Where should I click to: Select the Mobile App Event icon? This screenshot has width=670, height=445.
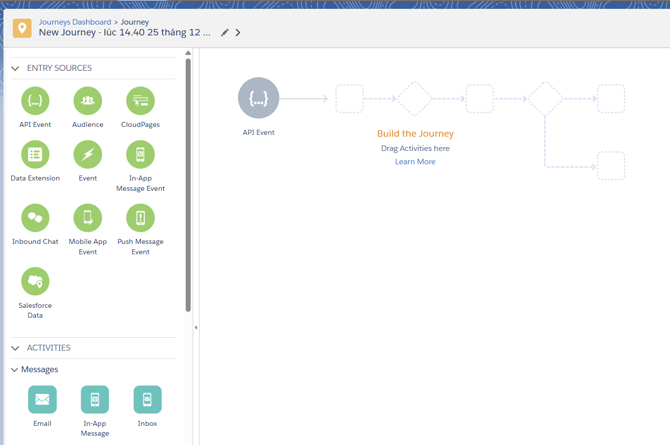[x=88, y=217]
